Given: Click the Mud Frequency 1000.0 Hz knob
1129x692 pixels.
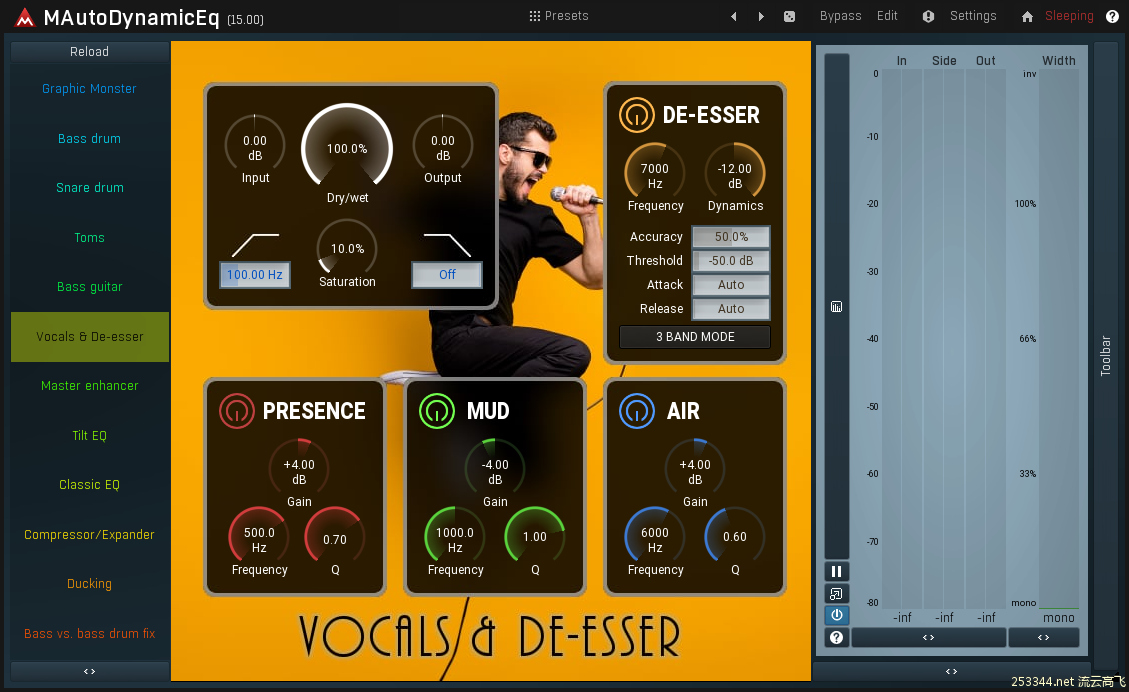Looking at the screenshot, I should pyautogui.click(x=455, y=536).
